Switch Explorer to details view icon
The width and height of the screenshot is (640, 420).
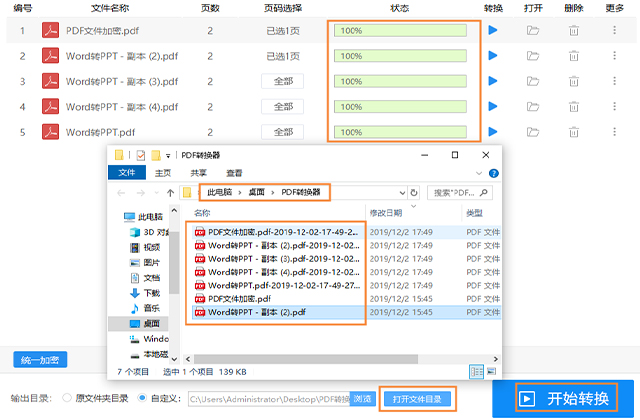click(x=476, y=371)
